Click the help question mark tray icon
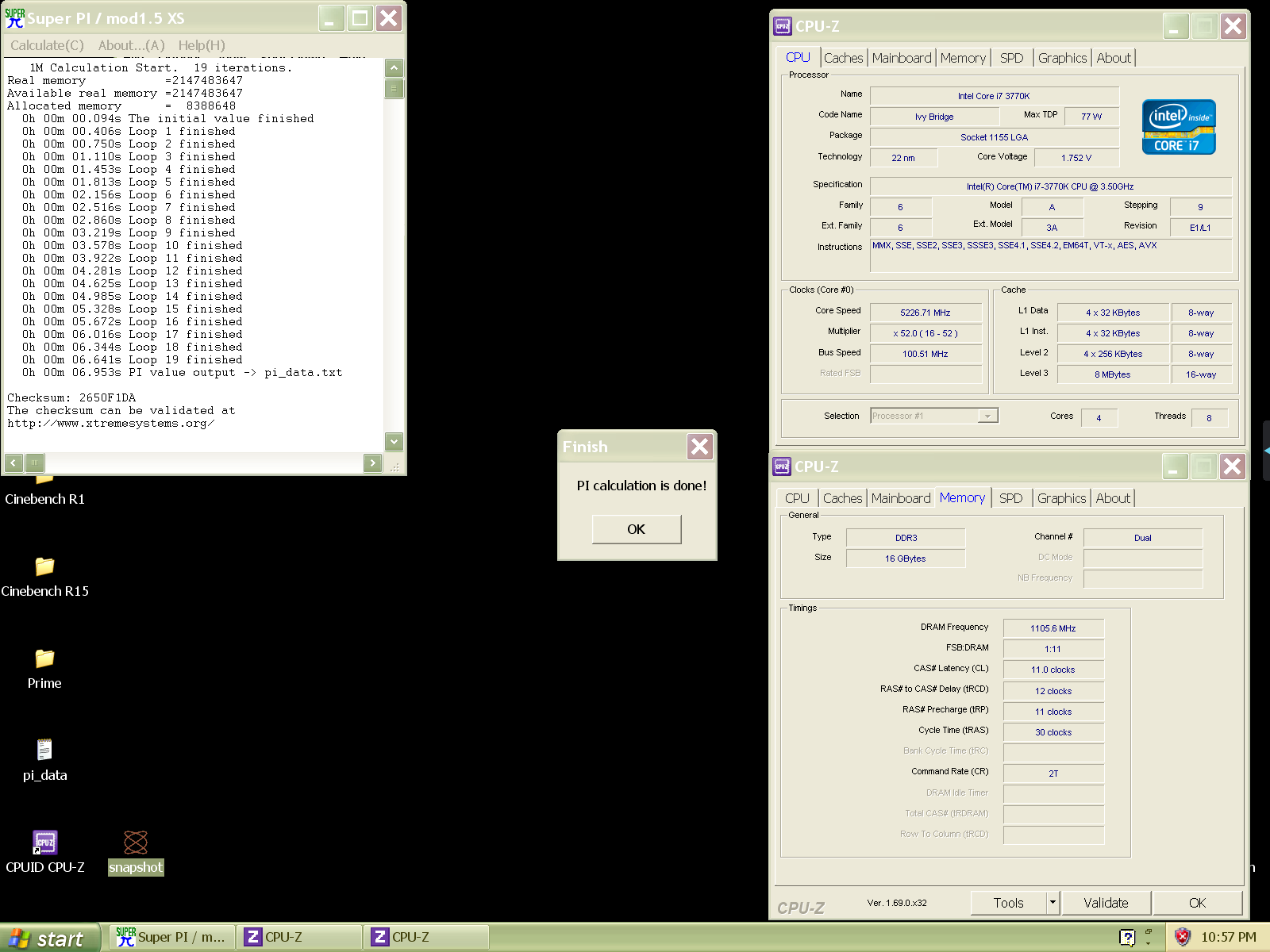The height and width of the screenshot is (952, 1270). (x=1127, y=937)
